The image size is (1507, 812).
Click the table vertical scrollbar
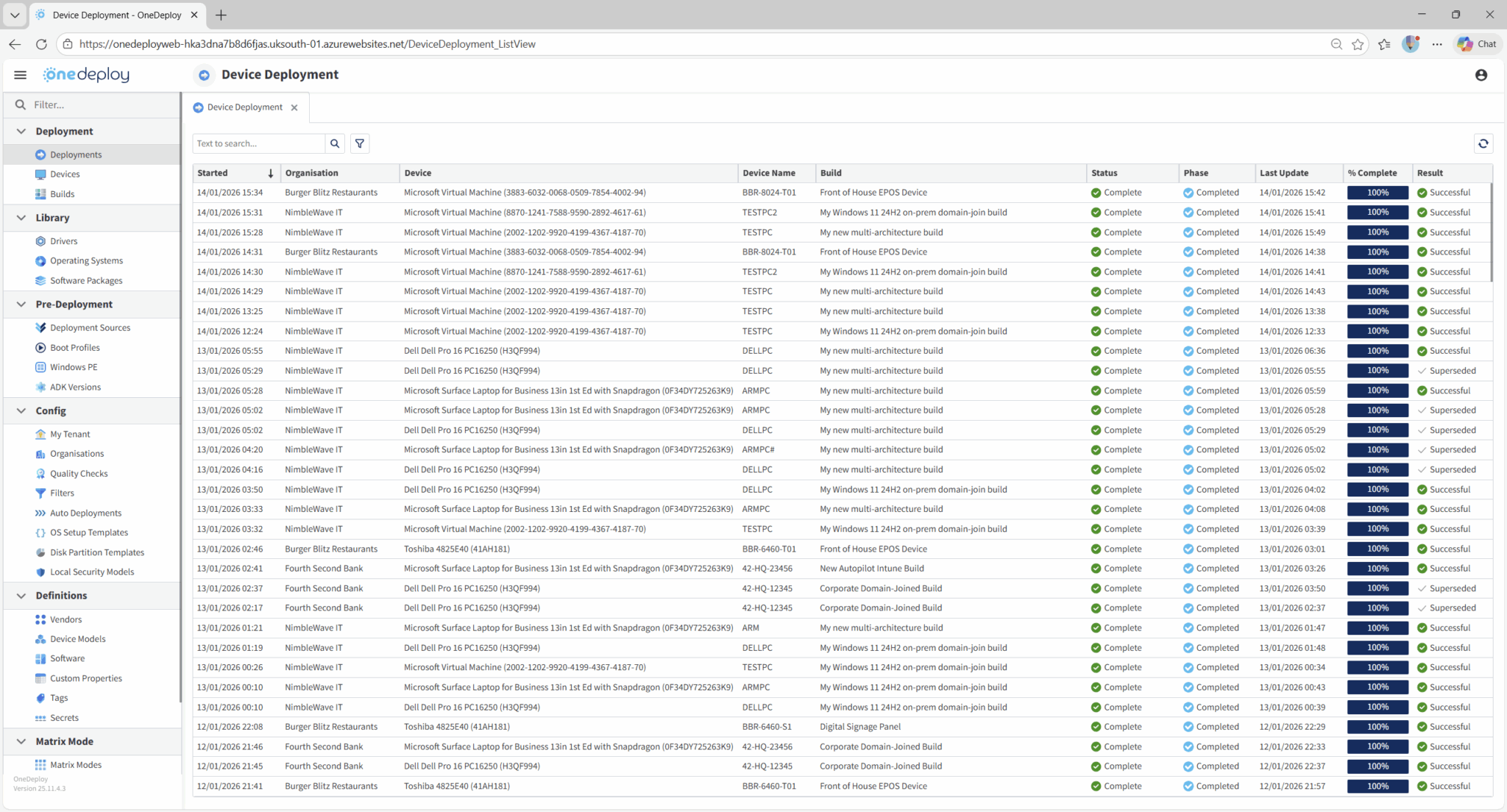(x=1492, y=232)
